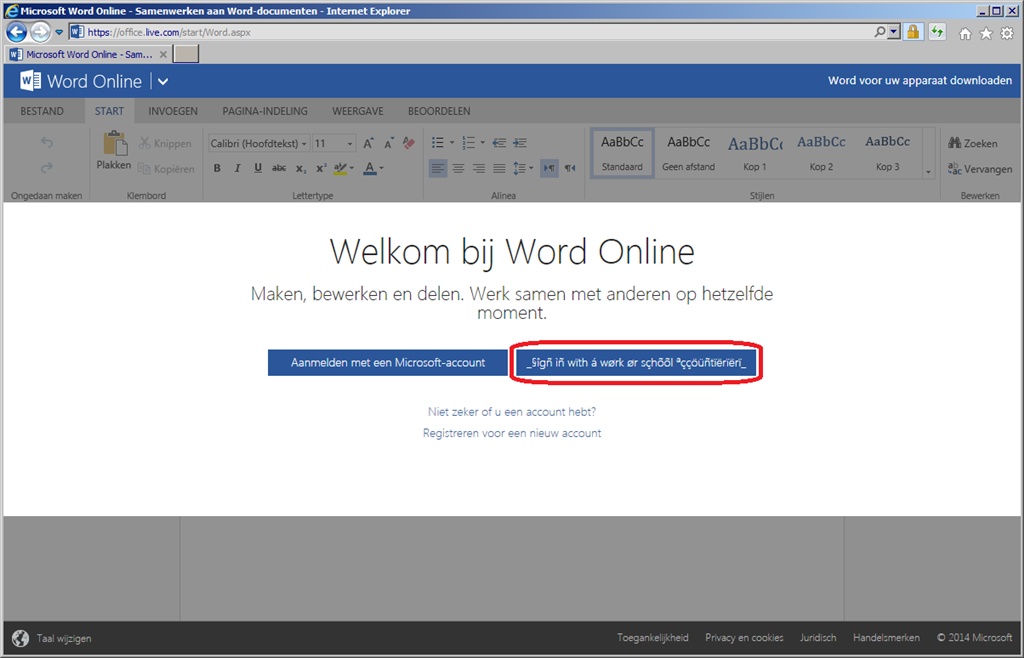Center align text
1024x658 pixels.
click(x=458, y=168)
